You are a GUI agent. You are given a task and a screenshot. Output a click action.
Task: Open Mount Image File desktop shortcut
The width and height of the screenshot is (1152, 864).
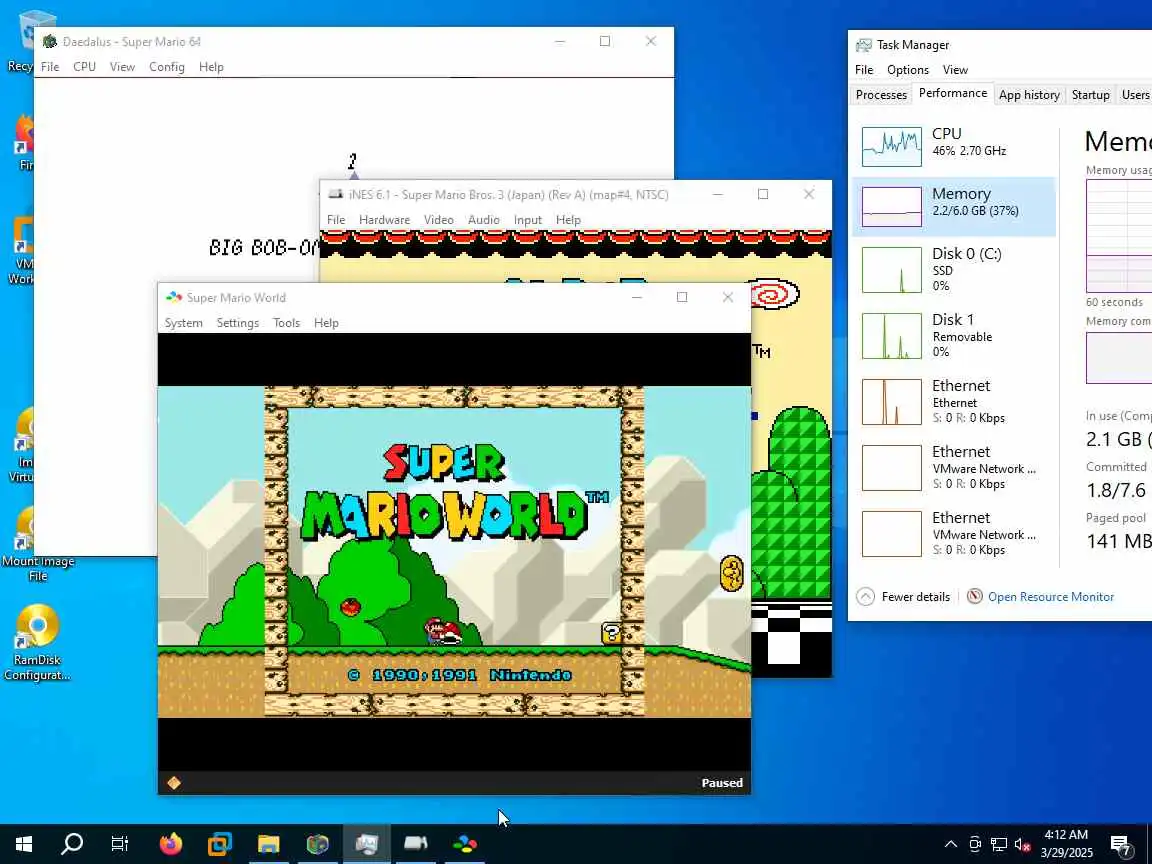37,544
